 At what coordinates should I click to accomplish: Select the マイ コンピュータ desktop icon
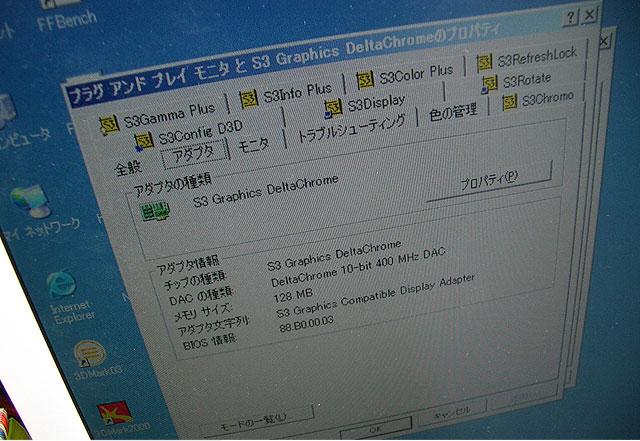pyautogui.click(x=20, y=122)
